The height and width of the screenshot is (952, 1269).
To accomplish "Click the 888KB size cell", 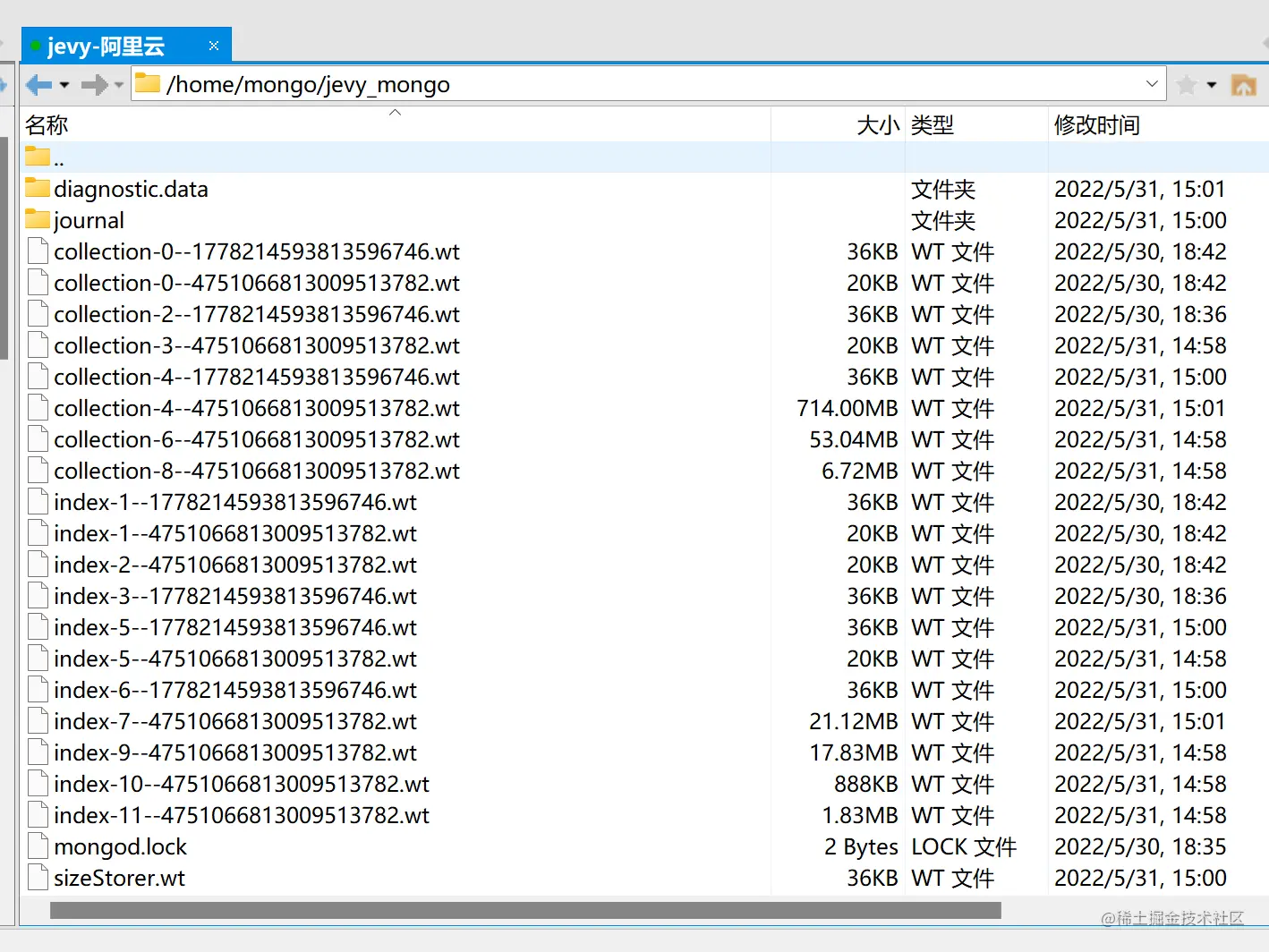I will click(x=865, y=784).
